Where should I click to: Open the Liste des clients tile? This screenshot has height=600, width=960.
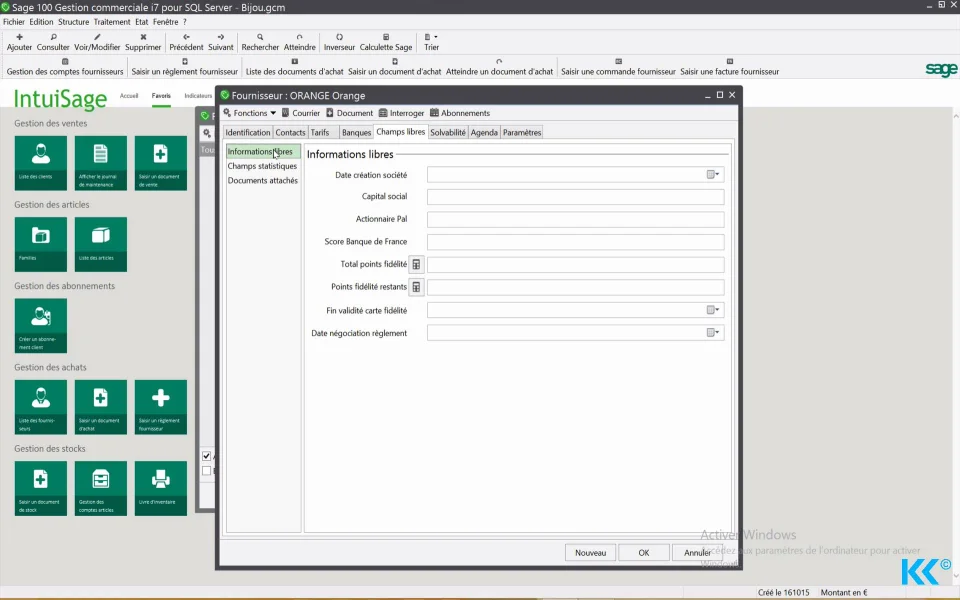(x=41, y=163)
